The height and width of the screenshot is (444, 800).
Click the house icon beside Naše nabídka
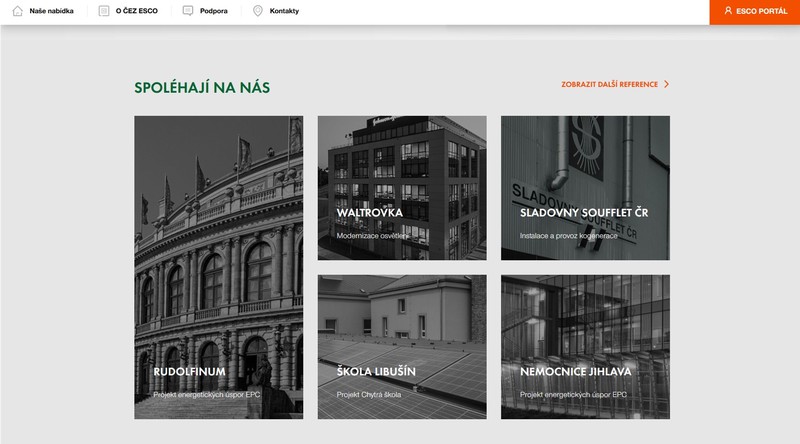pyautogui.click(x=17, y=11)
